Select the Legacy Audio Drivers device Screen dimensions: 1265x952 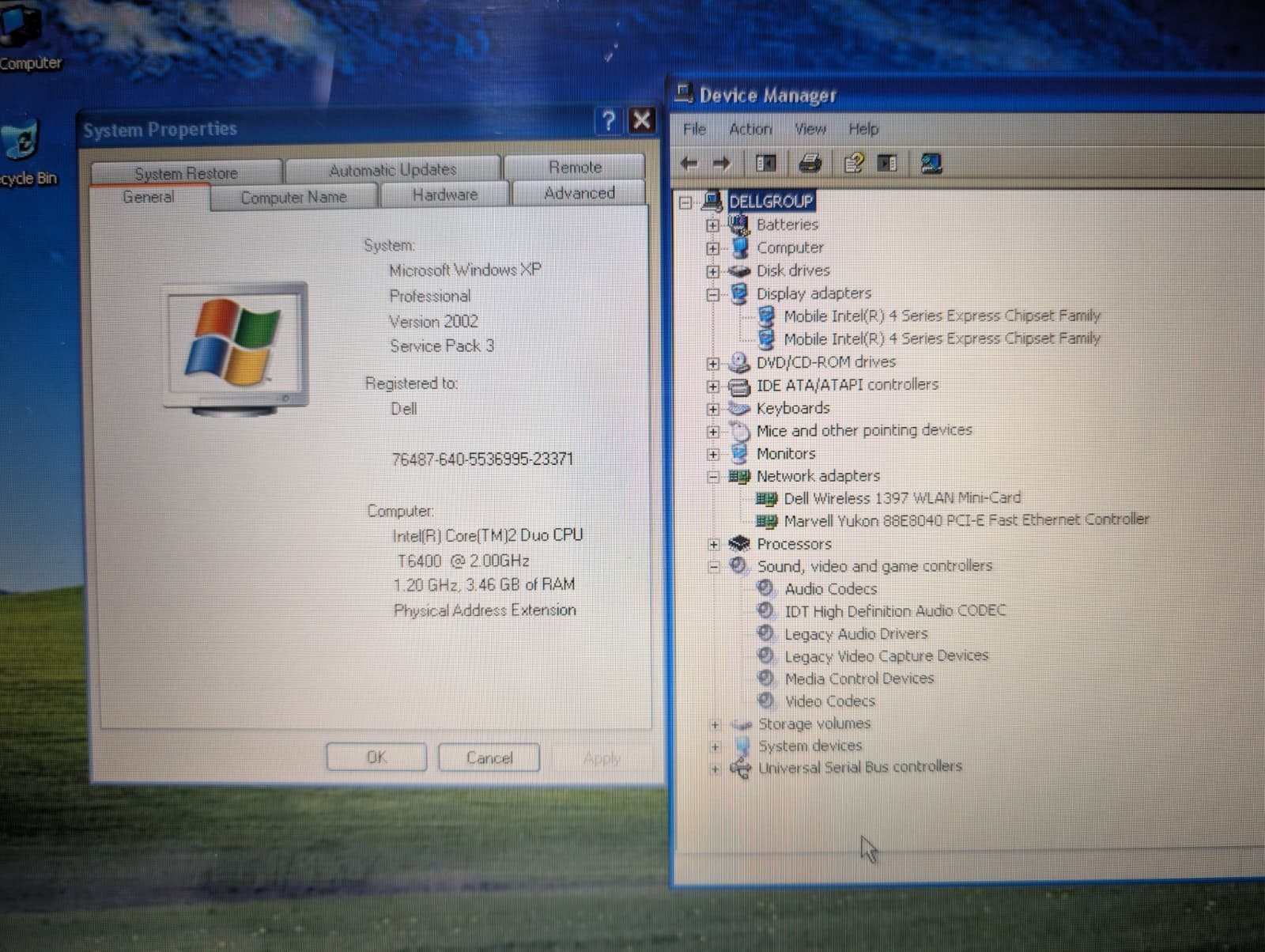tap(855, 634)
